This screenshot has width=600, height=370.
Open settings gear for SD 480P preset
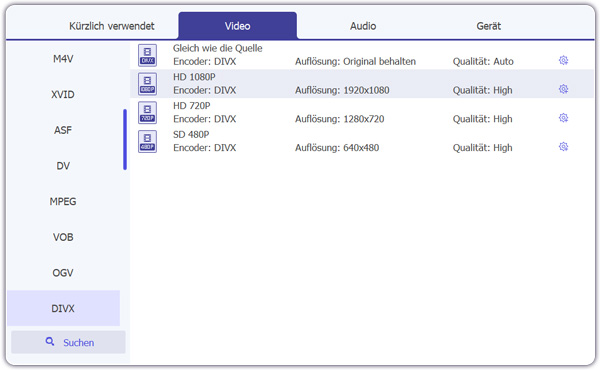click(x=563, y=147)
